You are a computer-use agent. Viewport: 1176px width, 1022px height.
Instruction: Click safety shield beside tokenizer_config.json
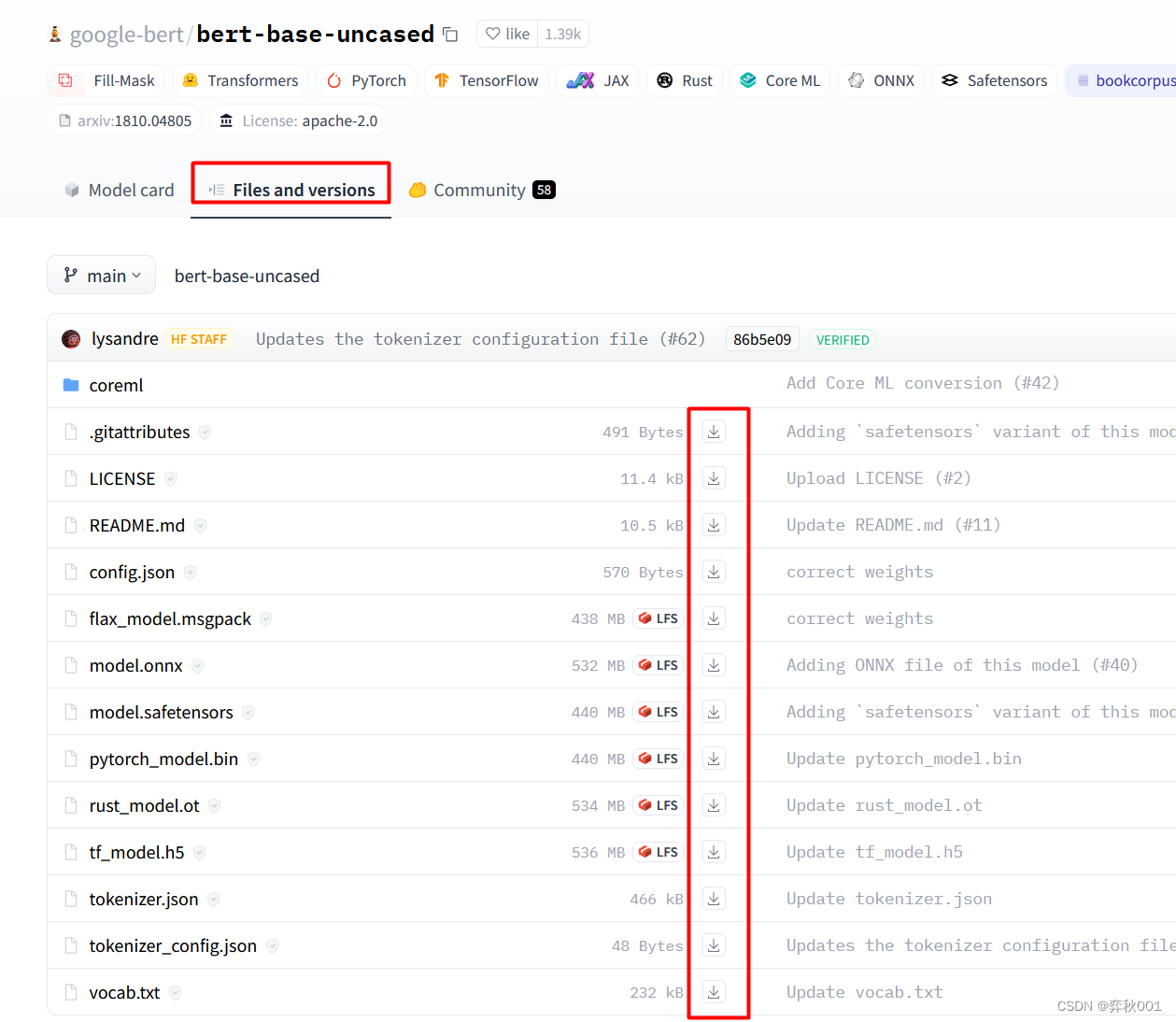[273, 945]
